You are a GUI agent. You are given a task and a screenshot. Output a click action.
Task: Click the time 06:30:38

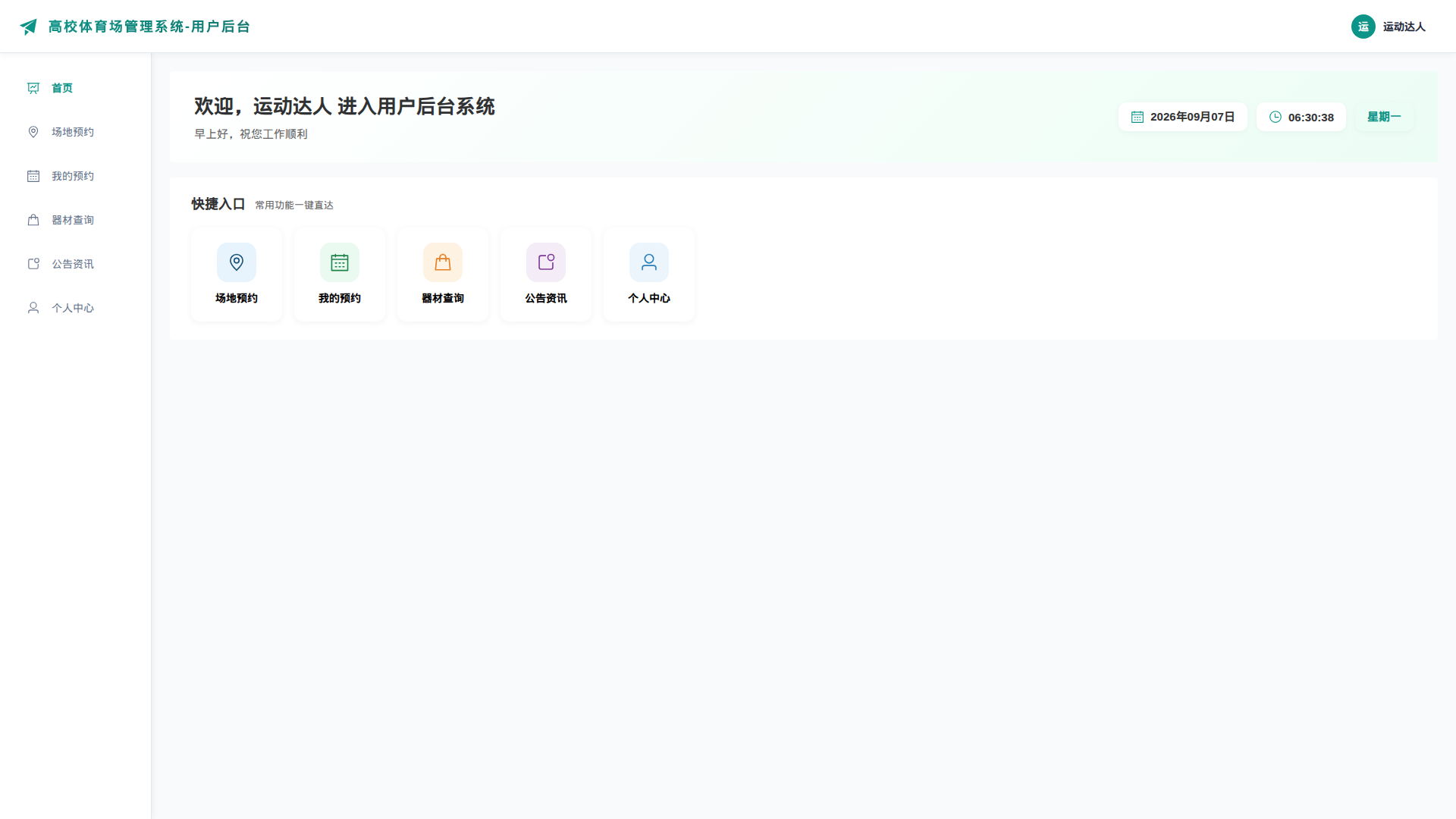pos(1311,118)
